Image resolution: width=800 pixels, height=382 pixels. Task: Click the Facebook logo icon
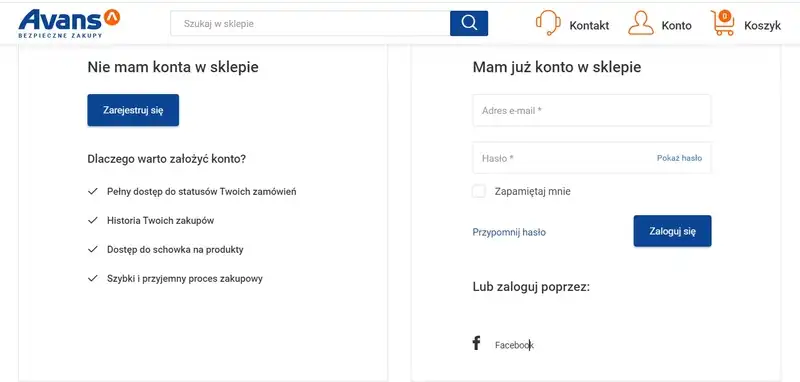(x=476, y=343)
